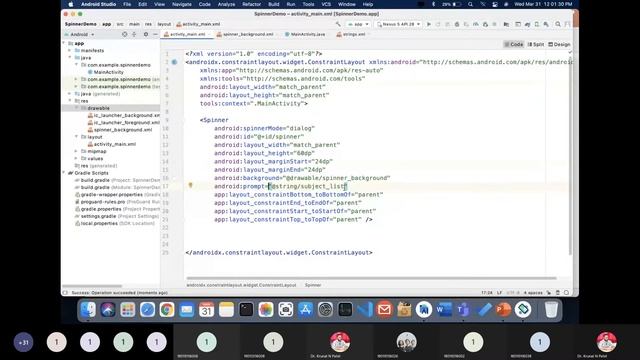
Task: Click the locate target icon in Project panel
Action: tap(124, 35)
